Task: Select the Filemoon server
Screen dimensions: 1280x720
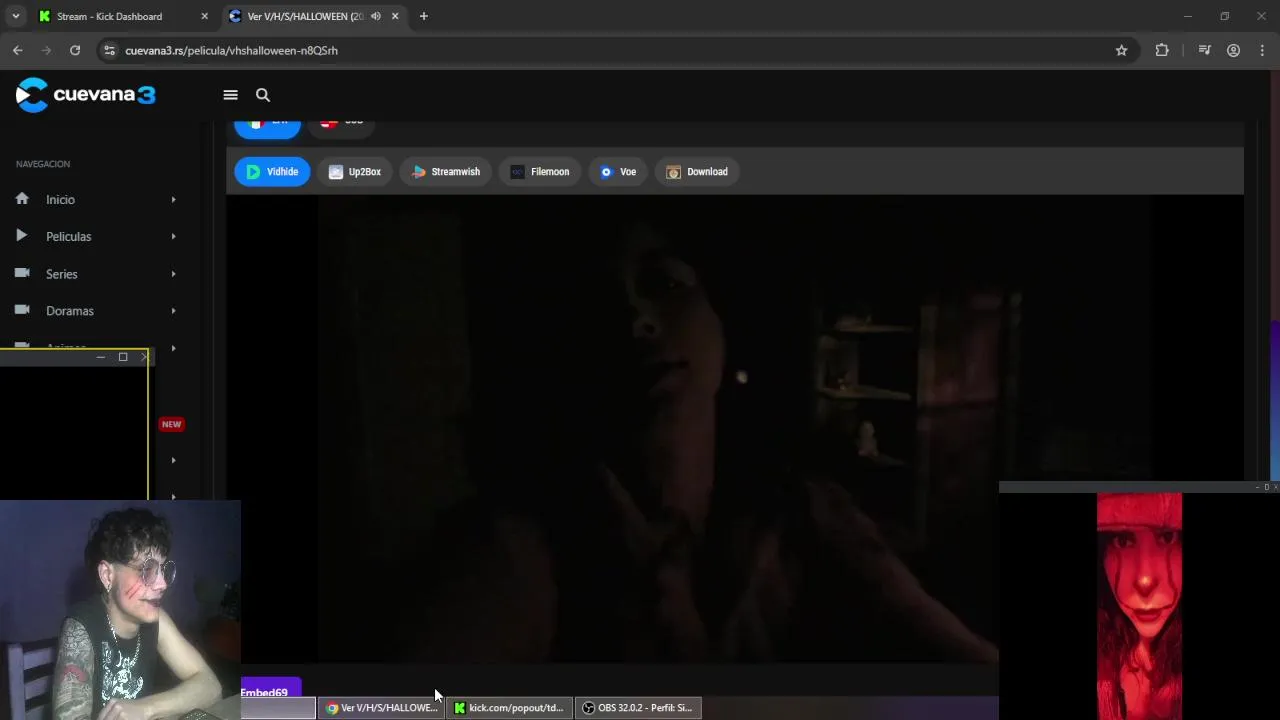Action: click(x=540, y=172)
